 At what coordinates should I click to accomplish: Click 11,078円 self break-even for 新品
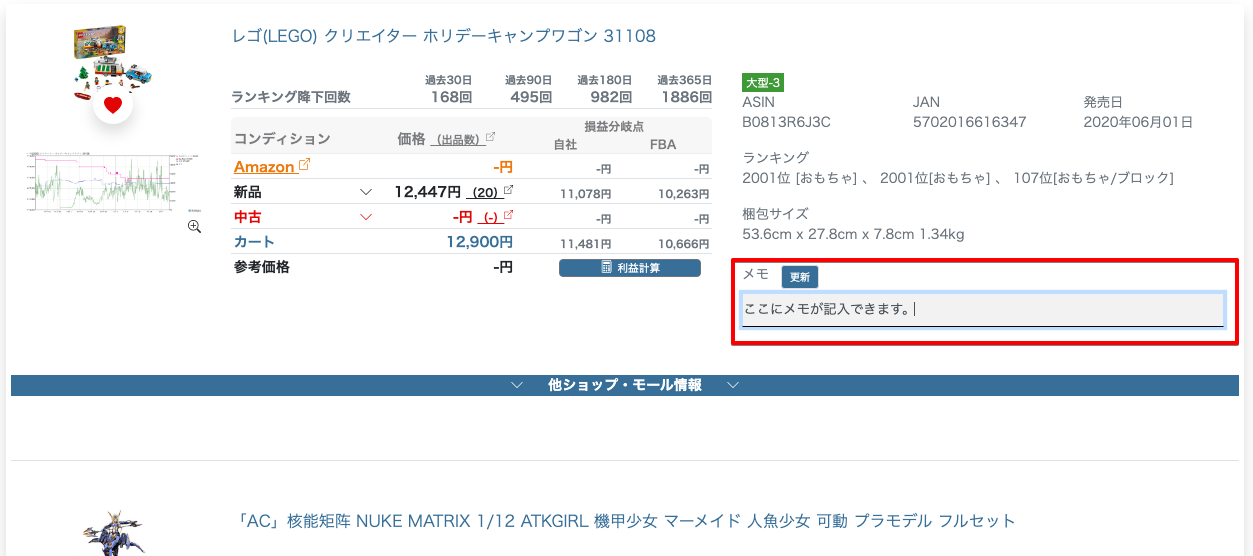pyautogui.click(x=586, y=193)
